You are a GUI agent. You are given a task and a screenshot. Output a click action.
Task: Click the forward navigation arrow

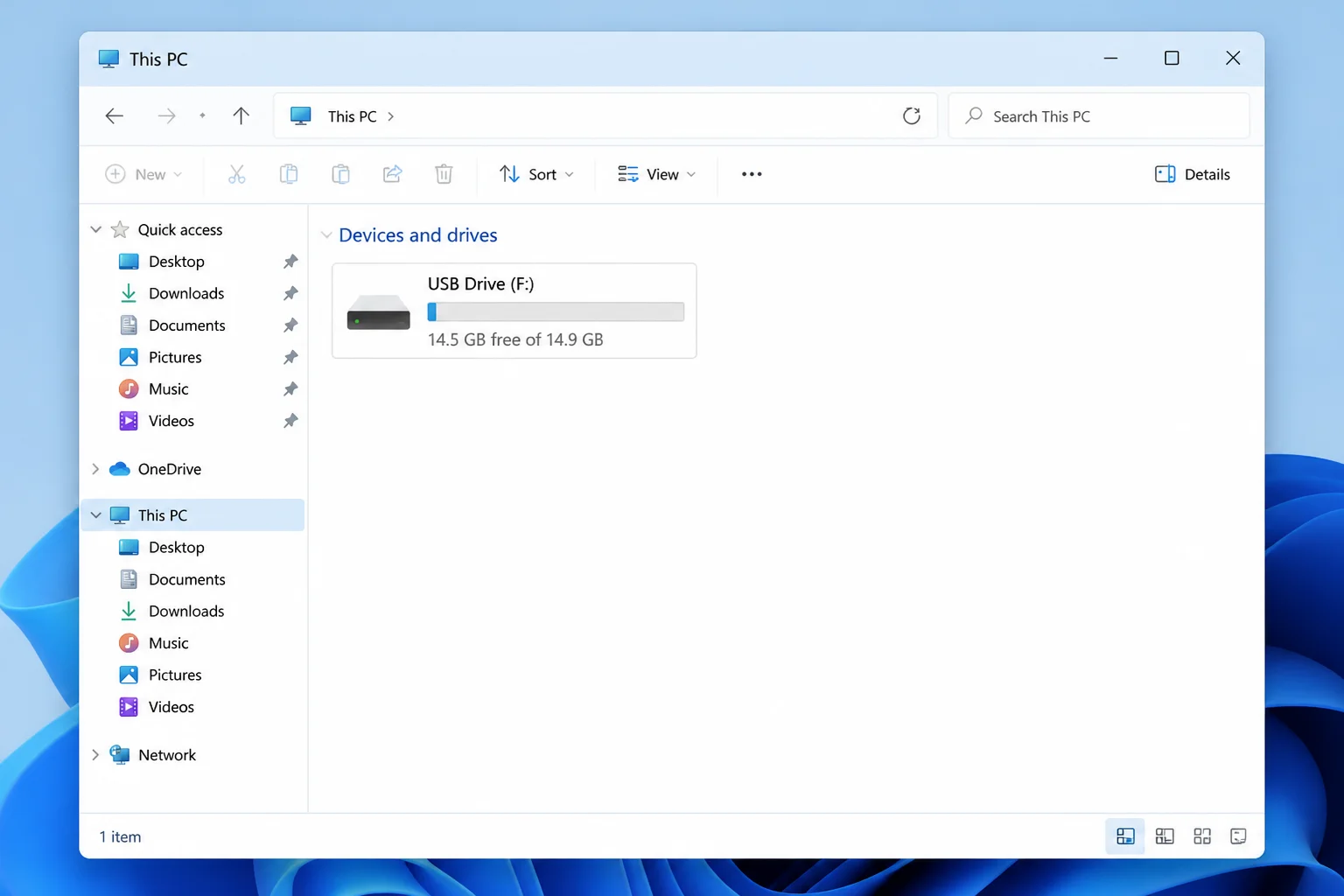[166, 116]
